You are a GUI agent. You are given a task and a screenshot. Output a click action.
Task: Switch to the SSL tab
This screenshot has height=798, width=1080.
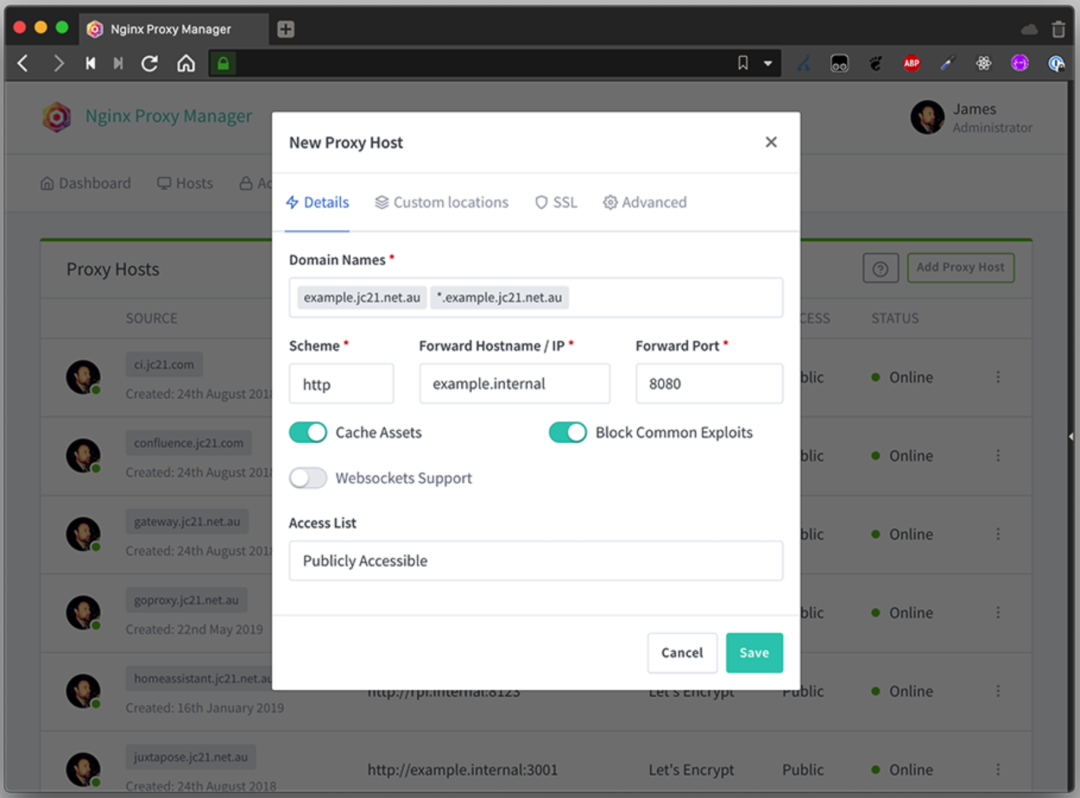(x=556, y=202)
